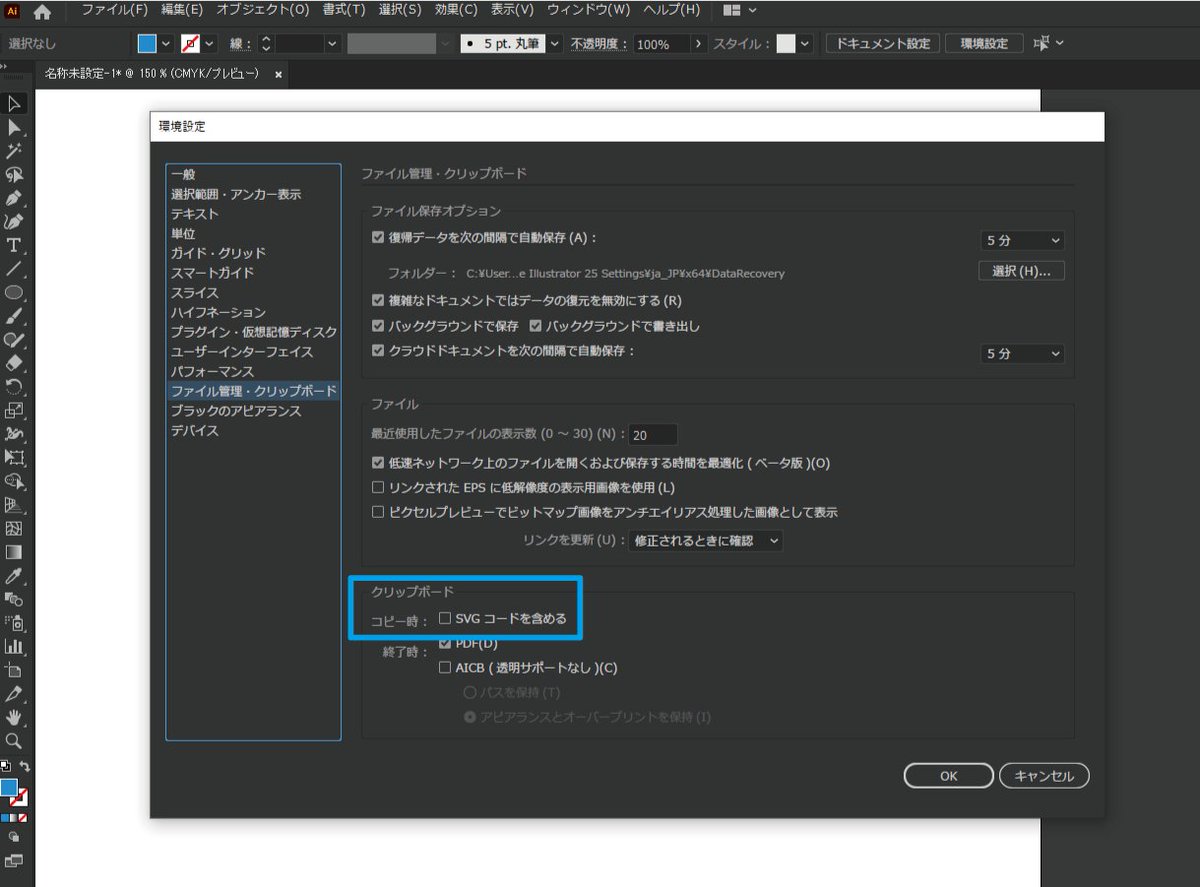Select the Type tool
1200x887 pixels.
click(14, 245)
